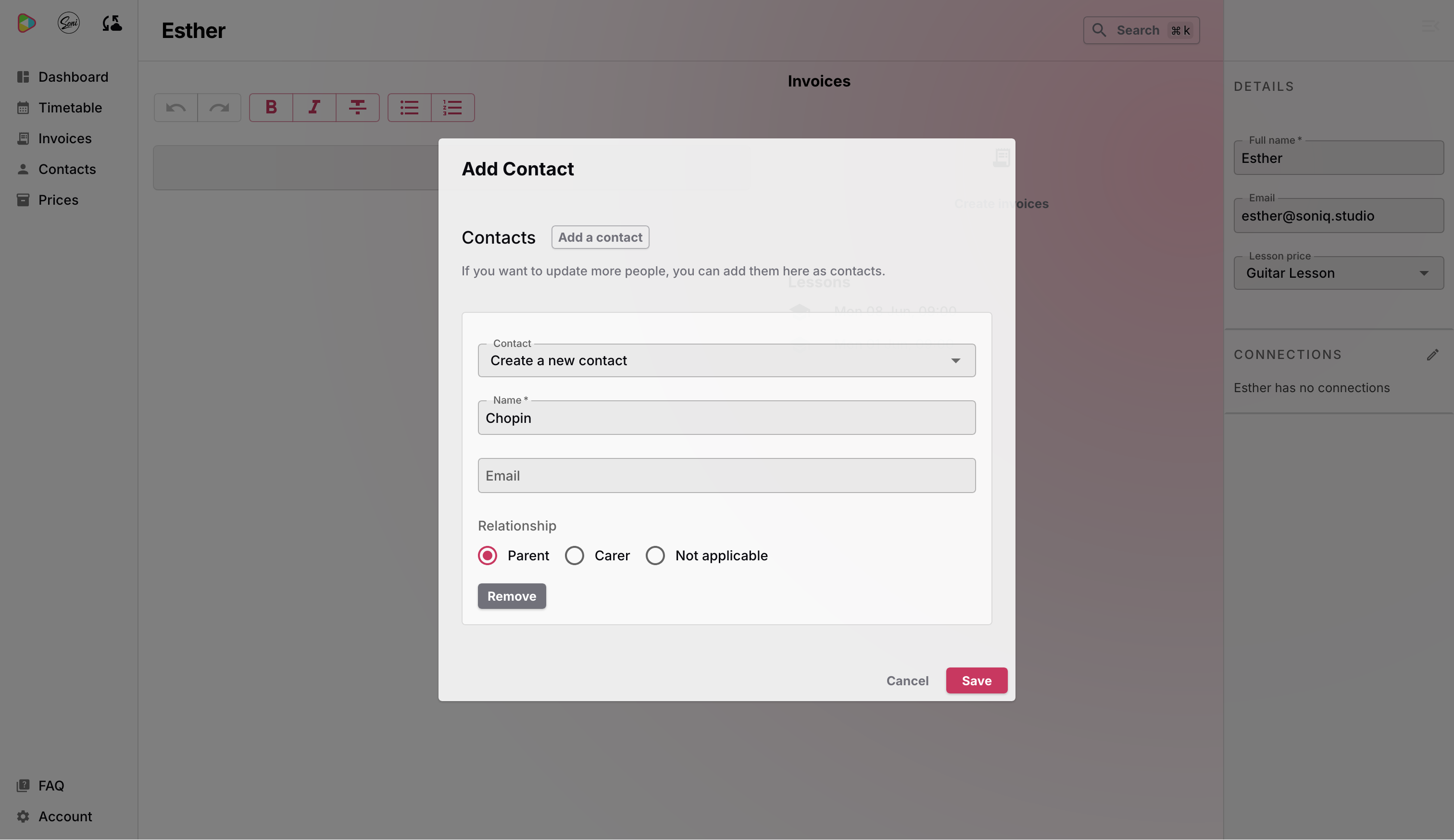Click the Prices sidebar icon

click(x=23, y=199)
